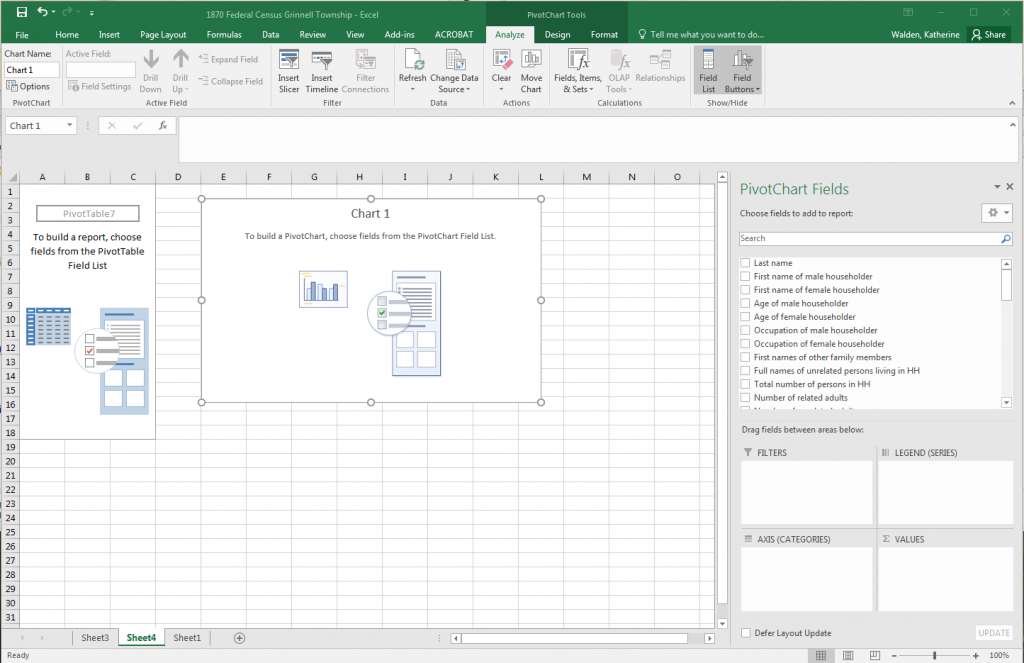Check the Last name field box
Screen dimensions: 1024x663
coord(745,263)
